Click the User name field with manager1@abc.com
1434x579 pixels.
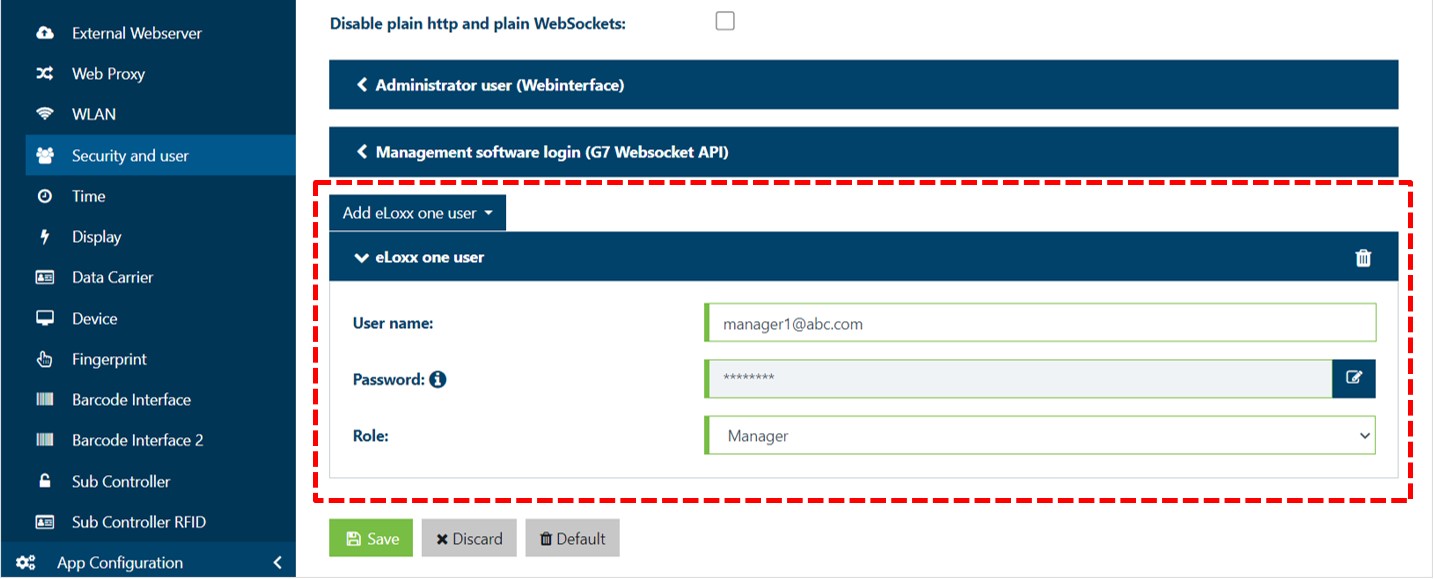pos(1040,323)
